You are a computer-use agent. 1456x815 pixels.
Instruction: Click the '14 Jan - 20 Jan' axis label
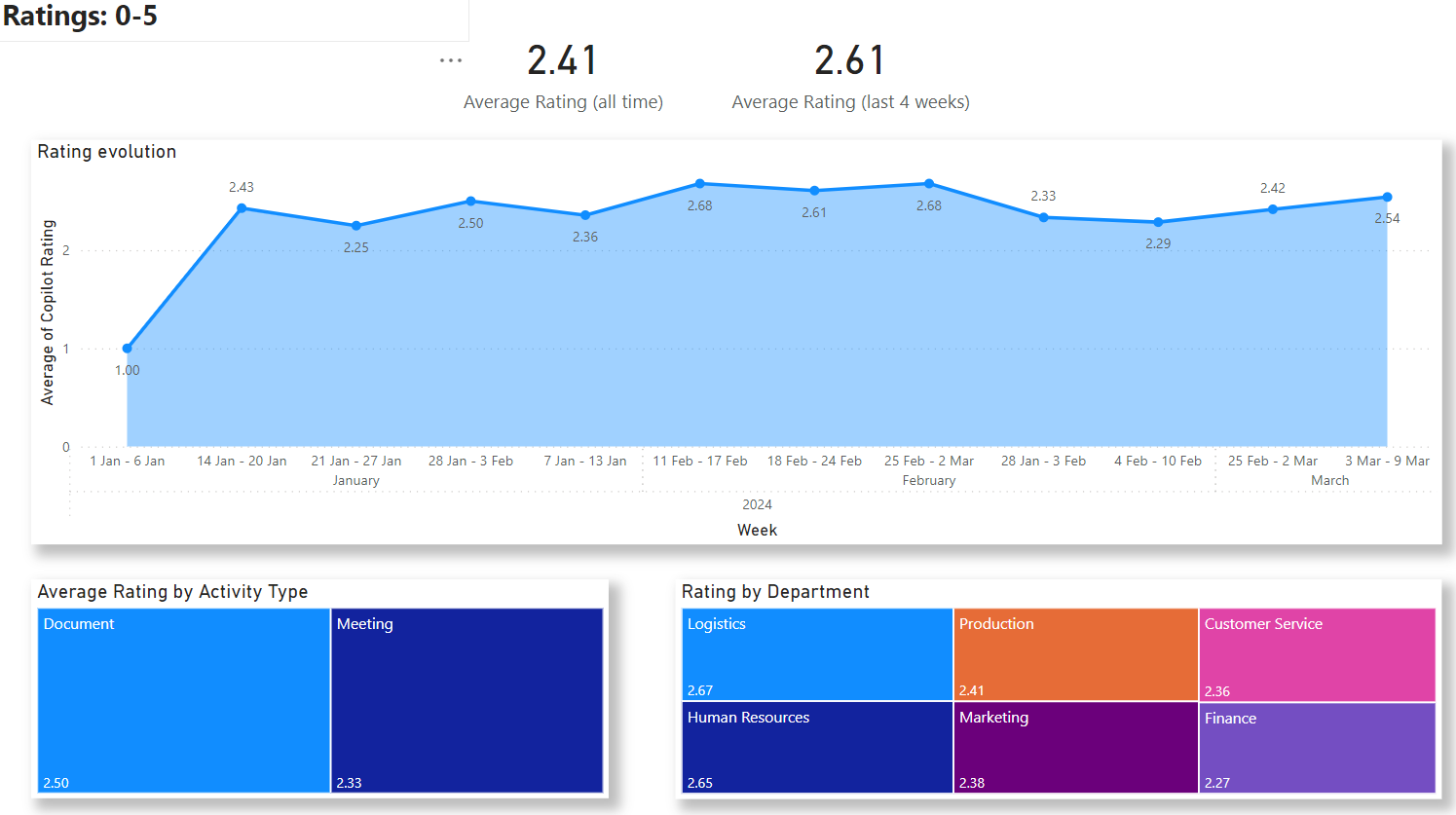click(x=242, y=461)
